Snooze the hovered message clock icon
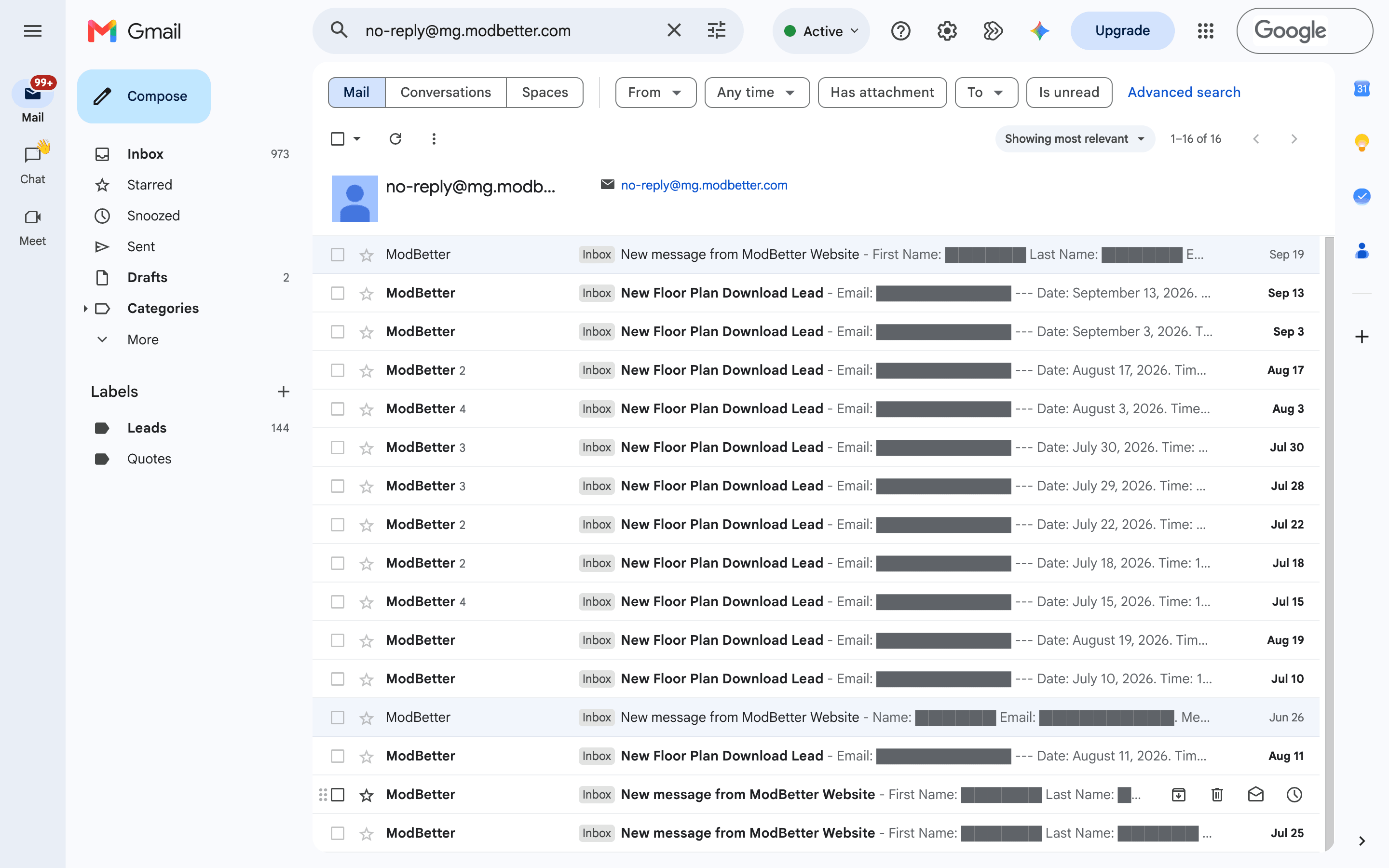The image size is (1389, 868). (1294, 795)
